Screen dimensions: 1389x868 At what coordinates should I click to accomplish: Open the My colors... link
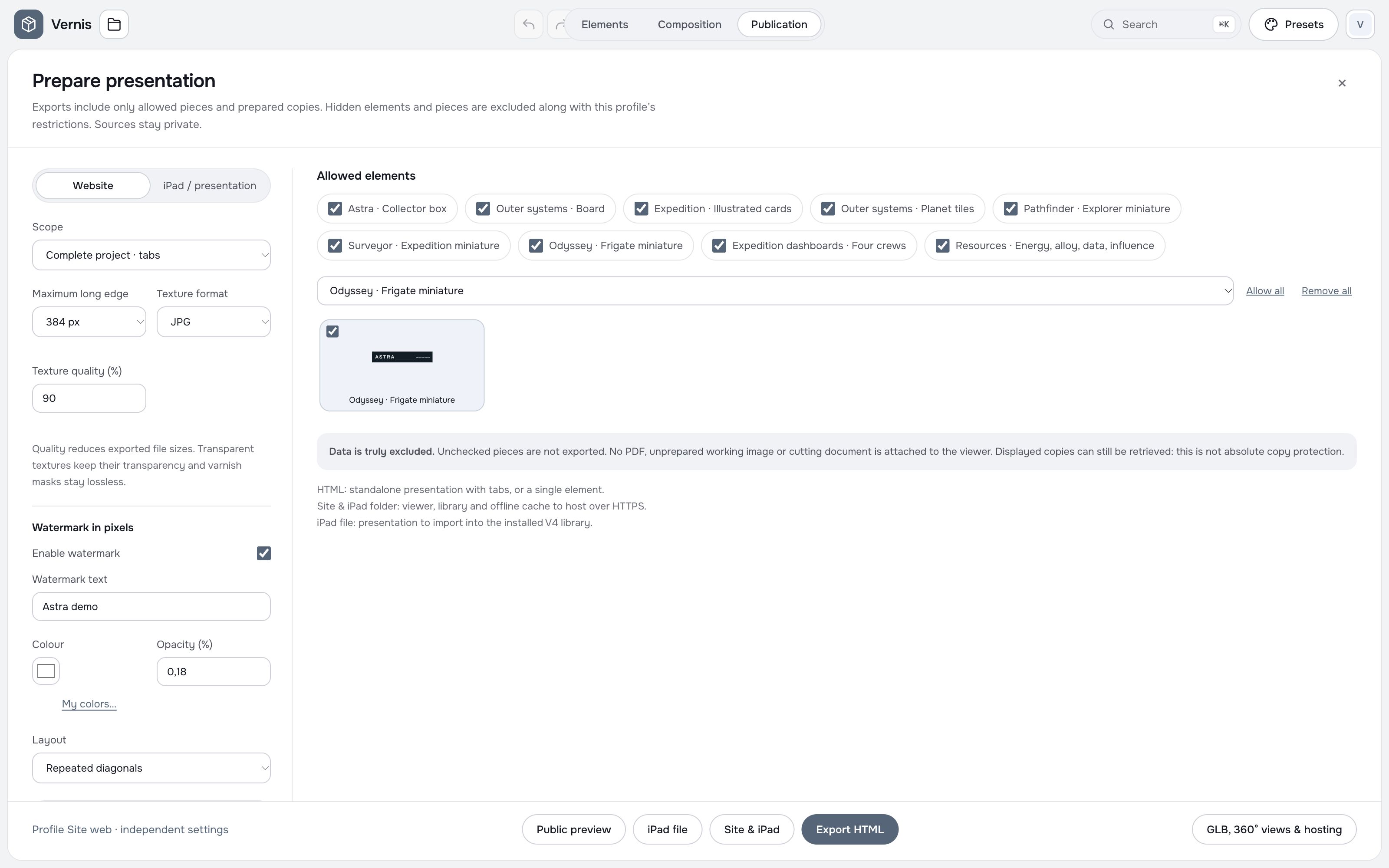click(89, 704)
